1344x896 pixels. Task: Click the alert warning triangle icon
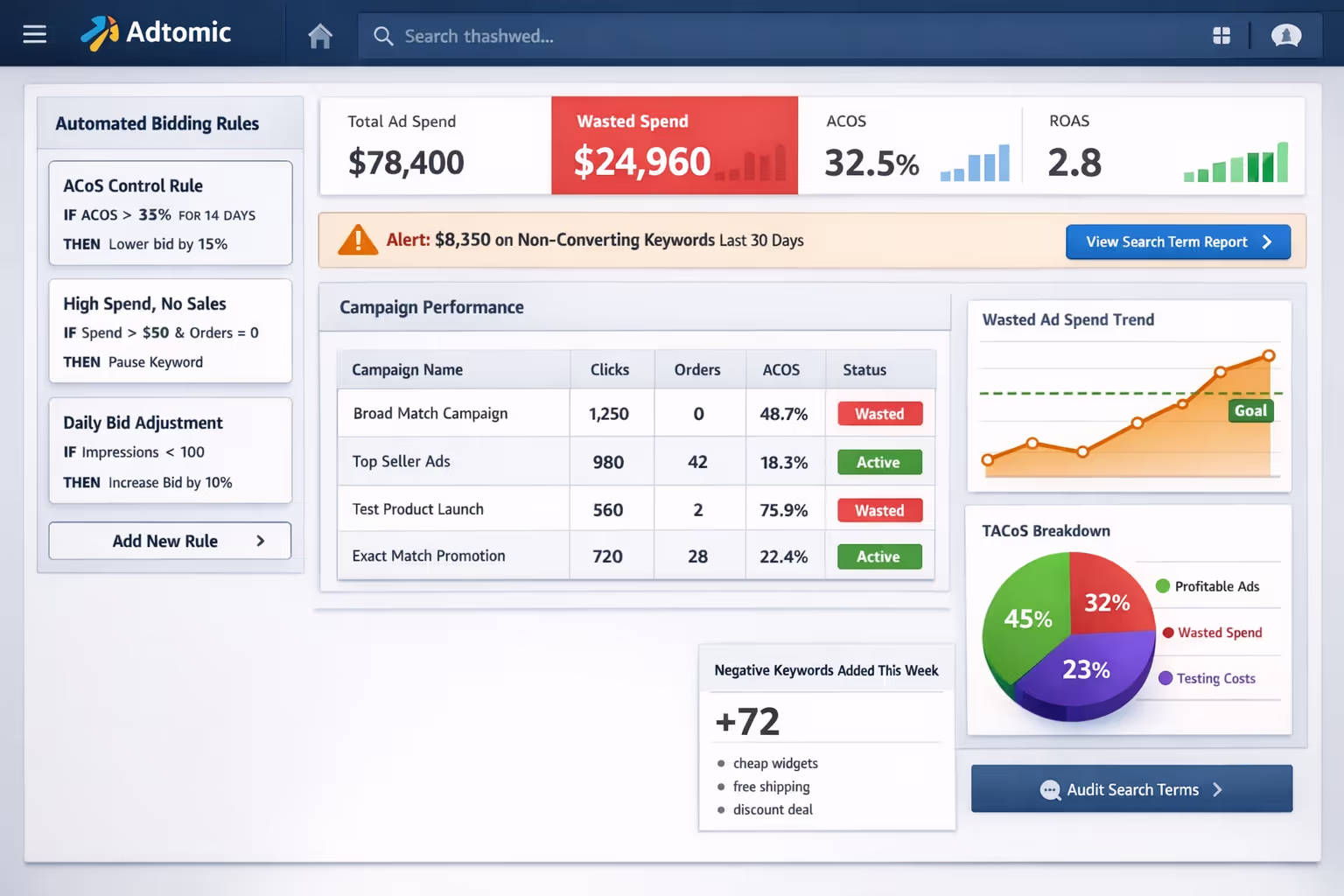click(358, 240)
